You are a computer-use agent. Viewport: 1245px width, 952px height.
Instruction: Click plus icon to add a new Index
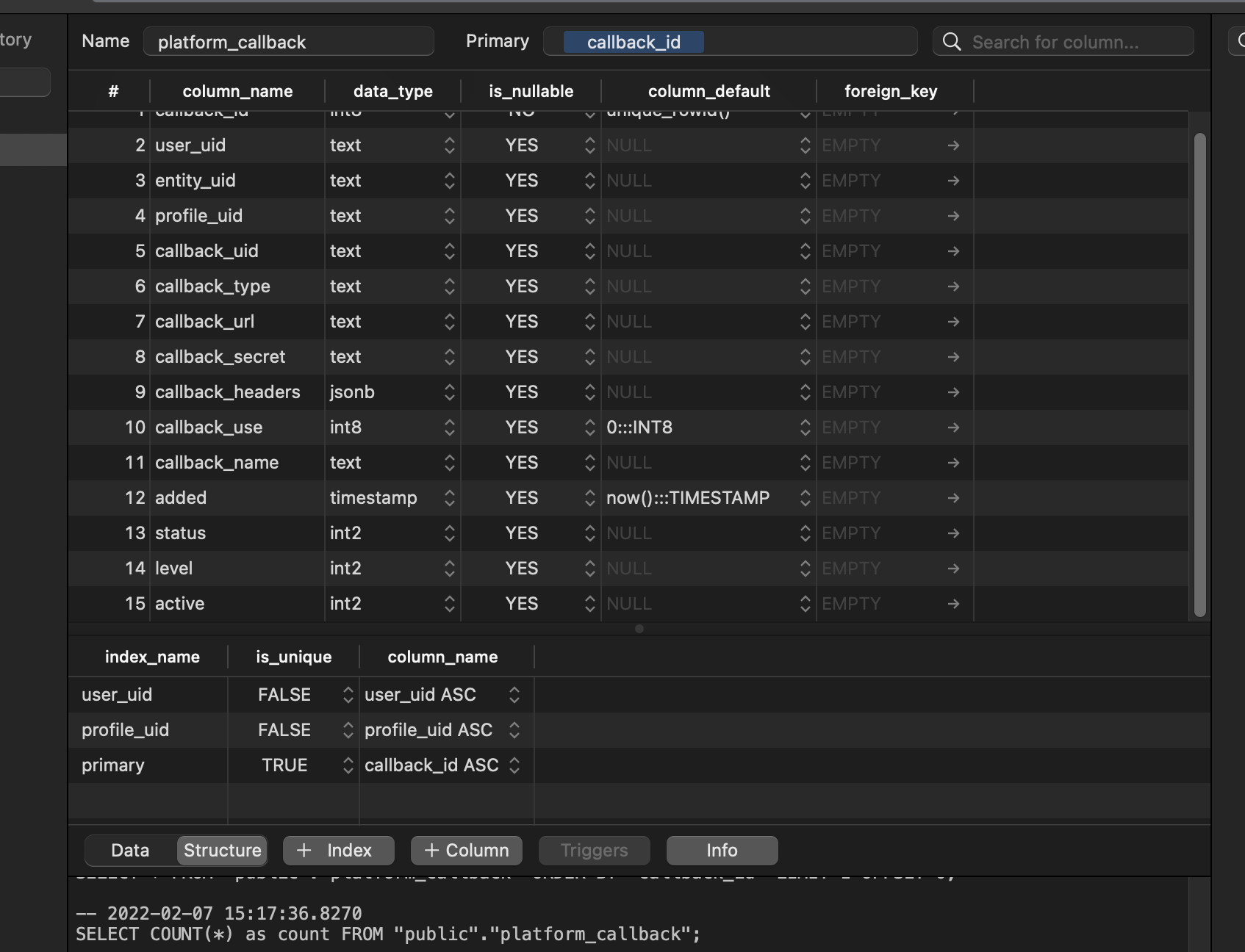coord(304,850)
